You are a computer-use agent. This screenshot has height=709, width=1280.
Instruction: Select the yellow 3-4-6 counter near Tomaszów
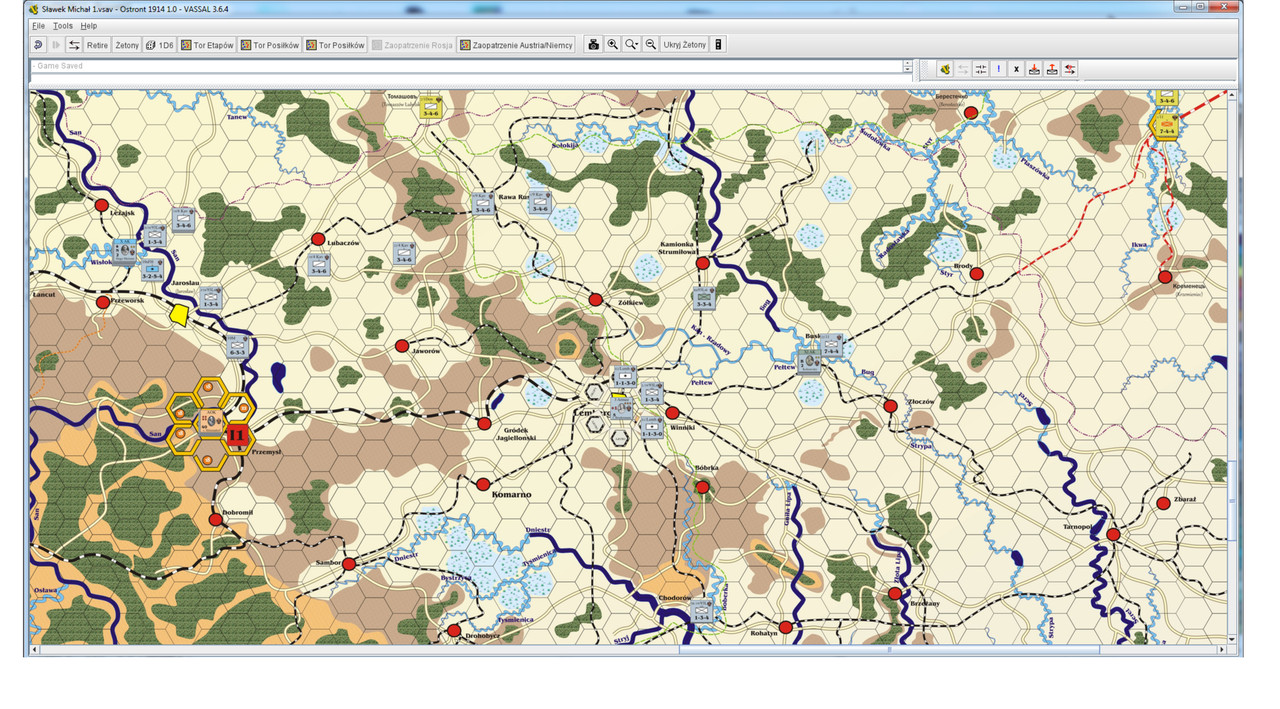431,107
